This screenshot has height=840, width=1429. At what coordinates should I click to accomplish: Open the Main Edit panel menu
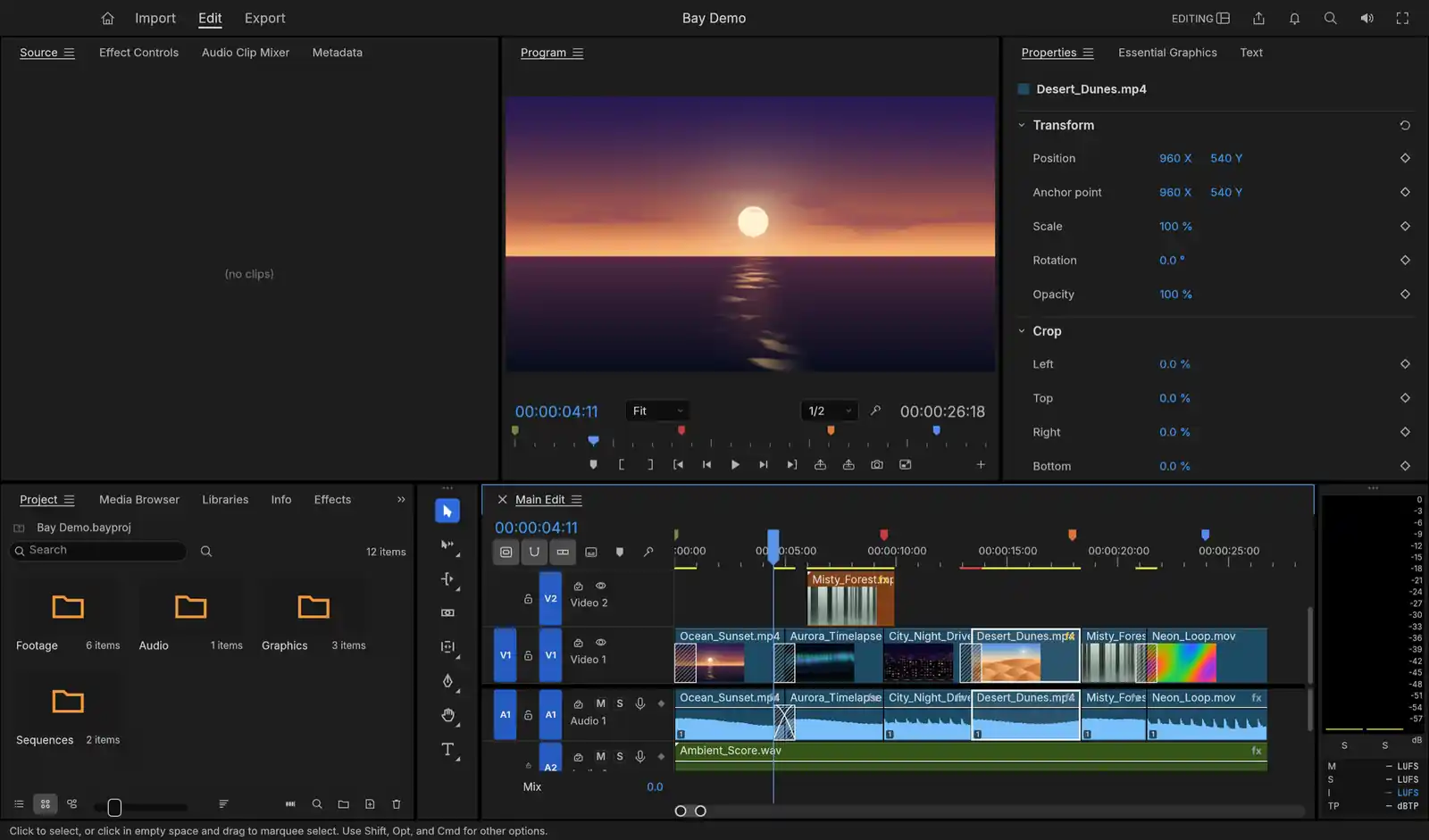coord(577,500)
